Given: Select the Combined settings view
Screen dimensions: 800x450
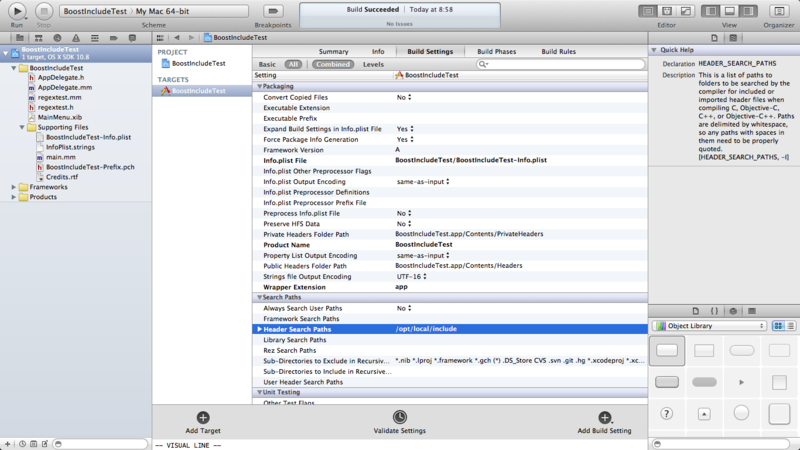Looking at the screenshot, I should (333, 64).
